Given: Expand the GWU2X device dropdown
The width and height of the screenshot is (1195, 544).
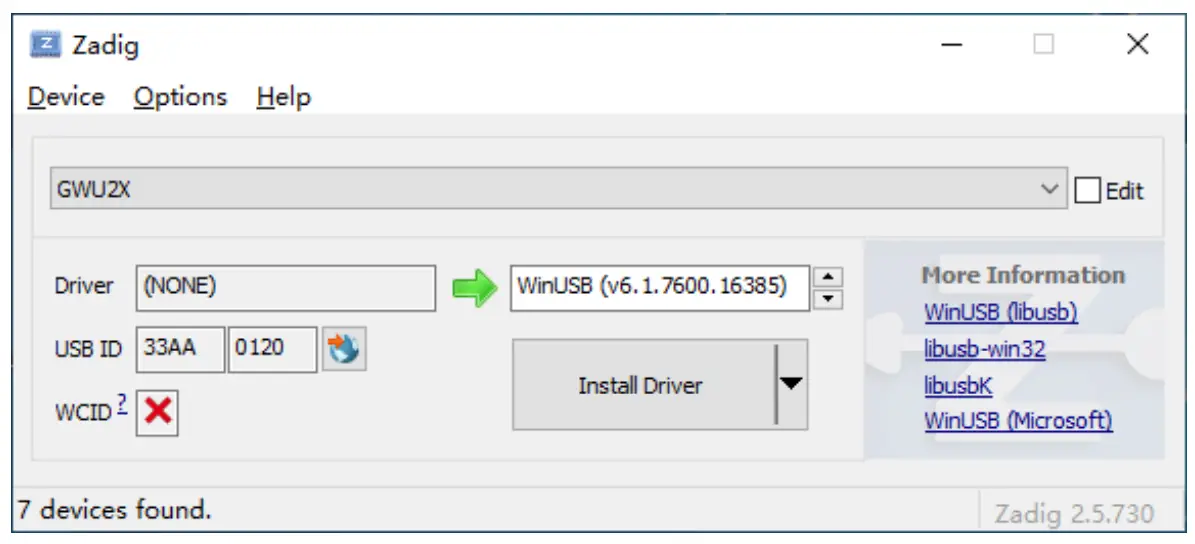Looking at the screenshot, I should click(x=1050, y=190).
